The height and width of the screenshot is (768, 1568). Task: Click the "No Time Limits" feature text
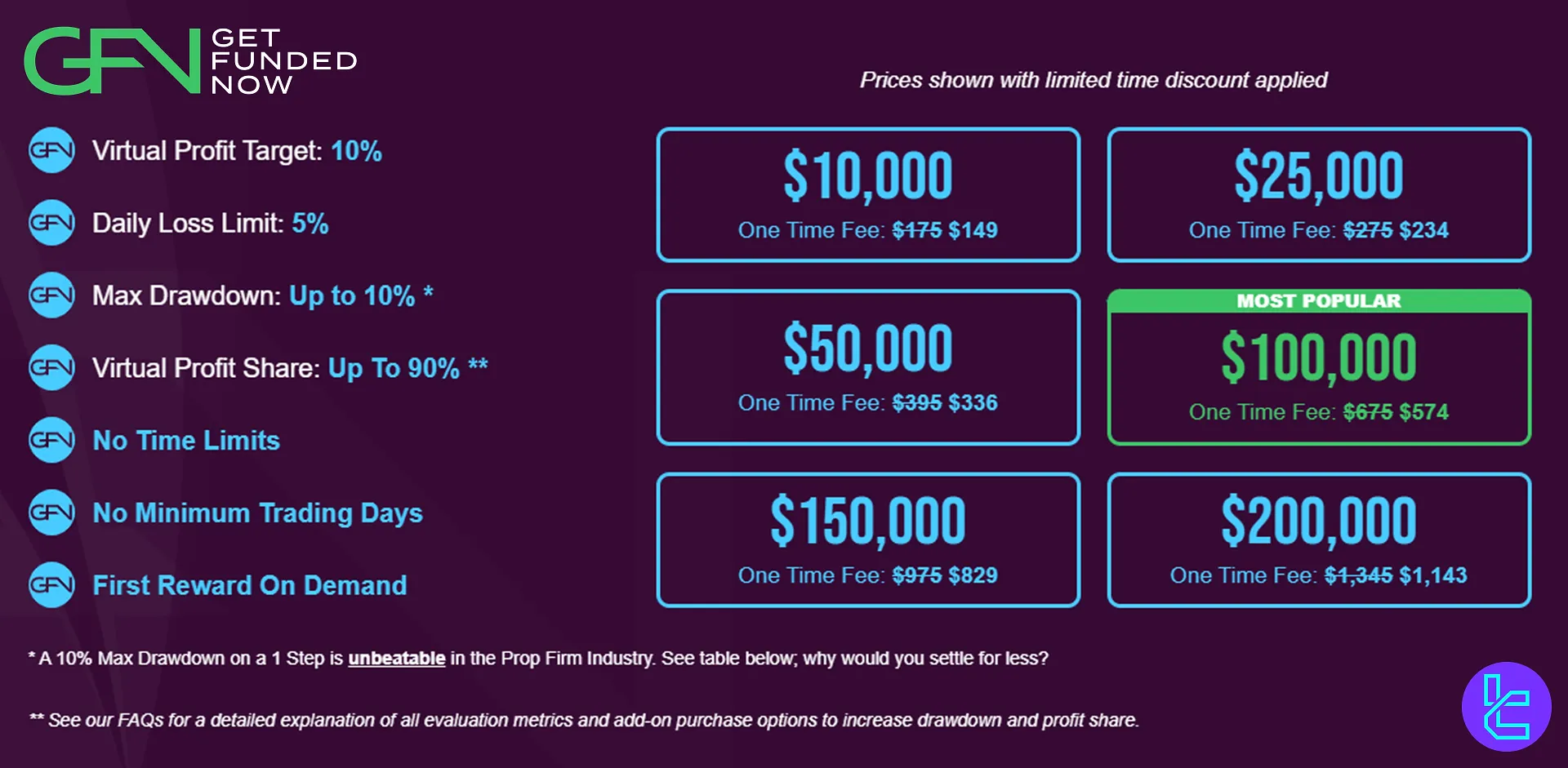pos(186,441)
